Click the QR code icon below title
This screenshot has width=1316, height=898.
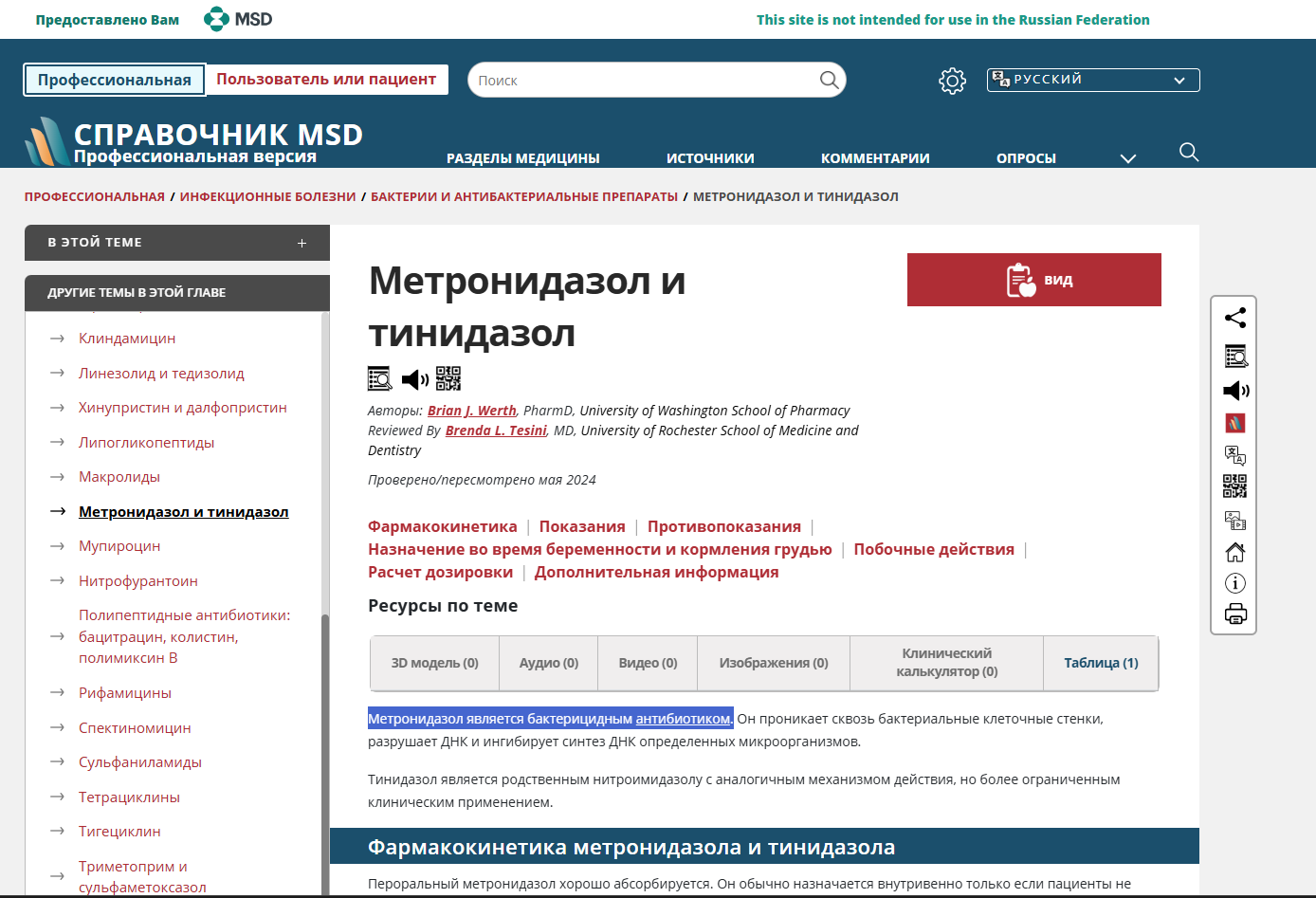(x=448, y=378)
